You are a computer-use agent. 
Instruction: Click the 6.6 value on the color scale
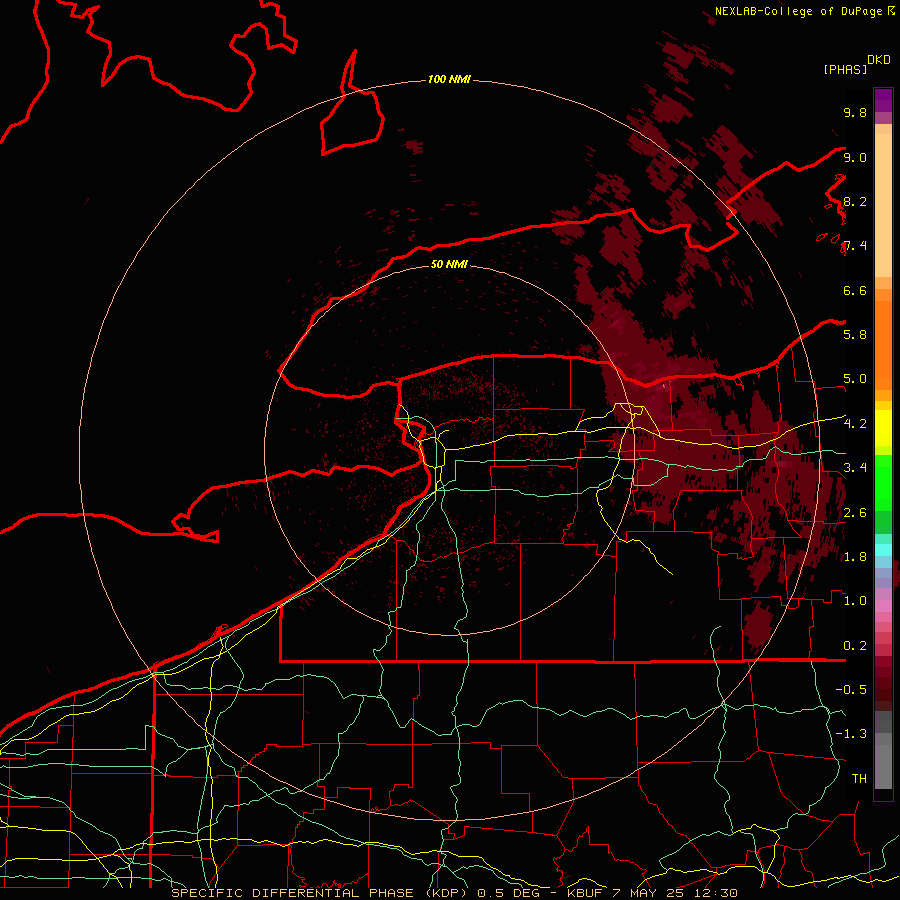pos(855,290)
